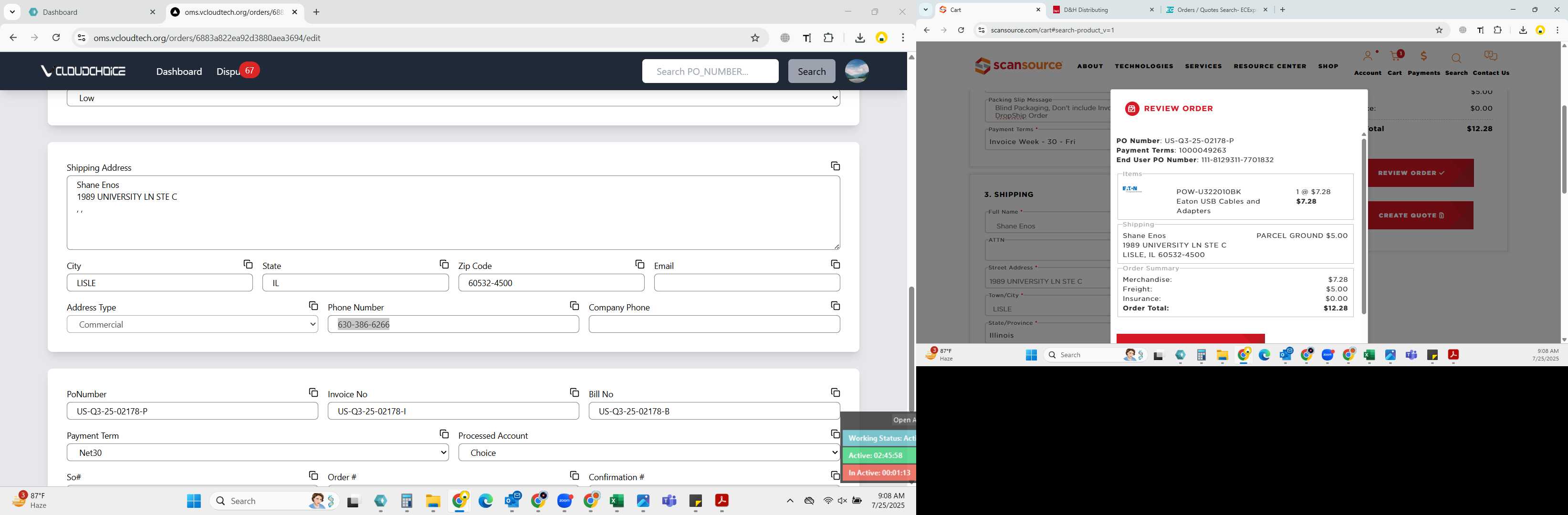Copy the Phone Number value

574,306
